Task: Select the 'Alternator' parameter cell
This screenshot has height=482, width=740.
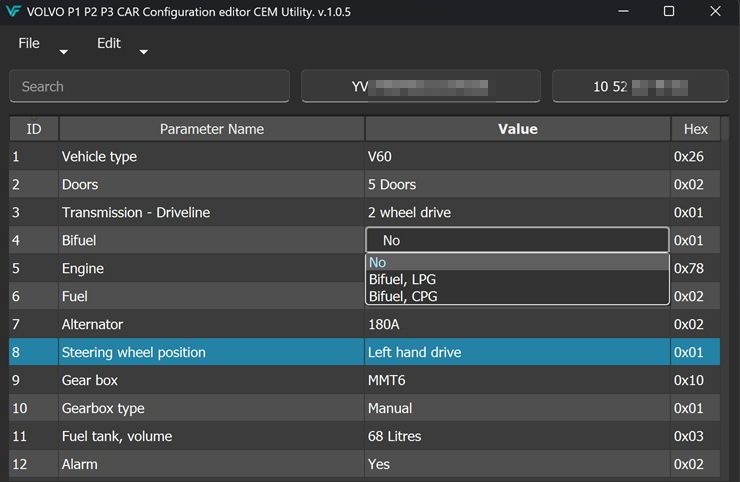Action: pyautogui.click(x=211, y=324)
